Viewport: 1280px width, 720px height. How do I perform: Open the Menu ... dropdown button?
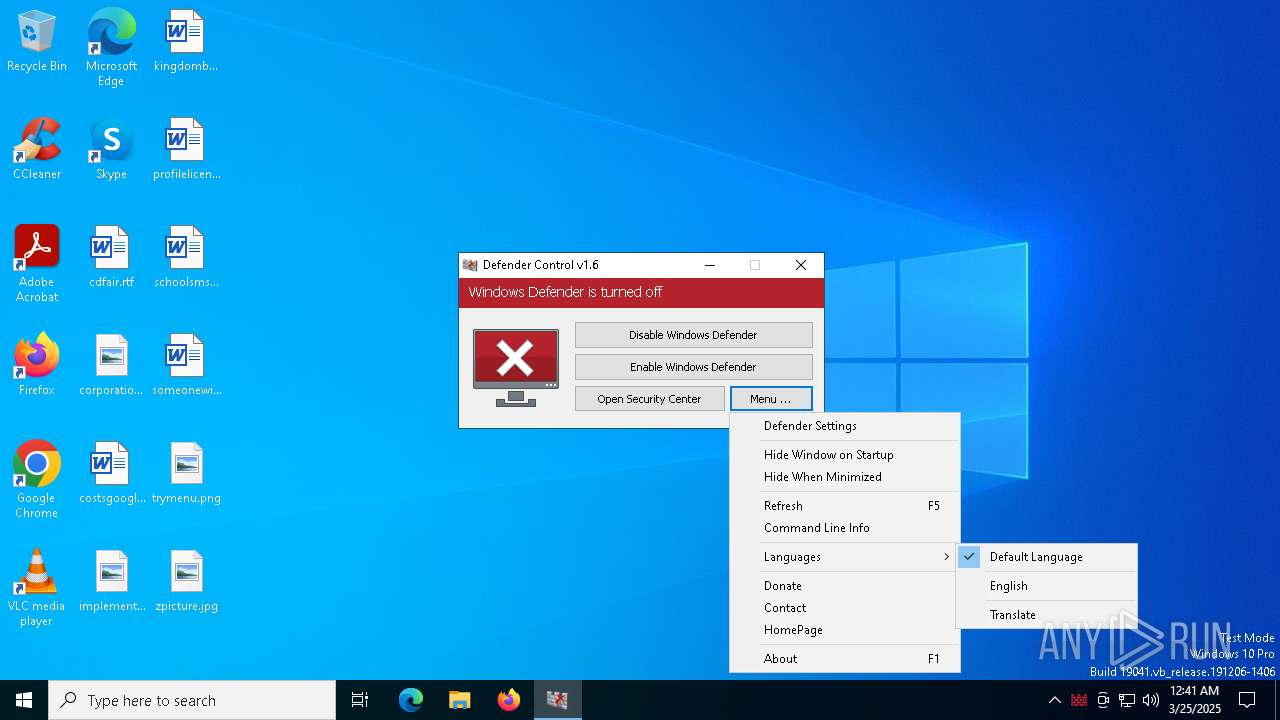(771, 399)
